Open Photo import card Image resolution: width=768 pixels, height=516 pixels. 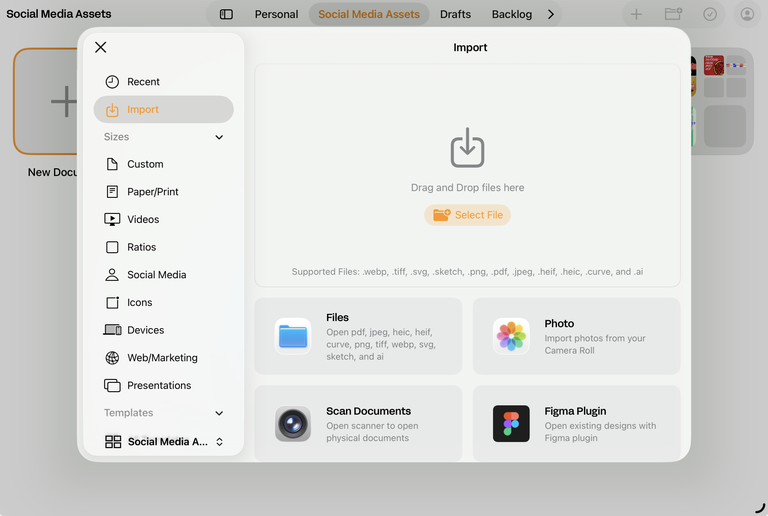click(576, 336)
